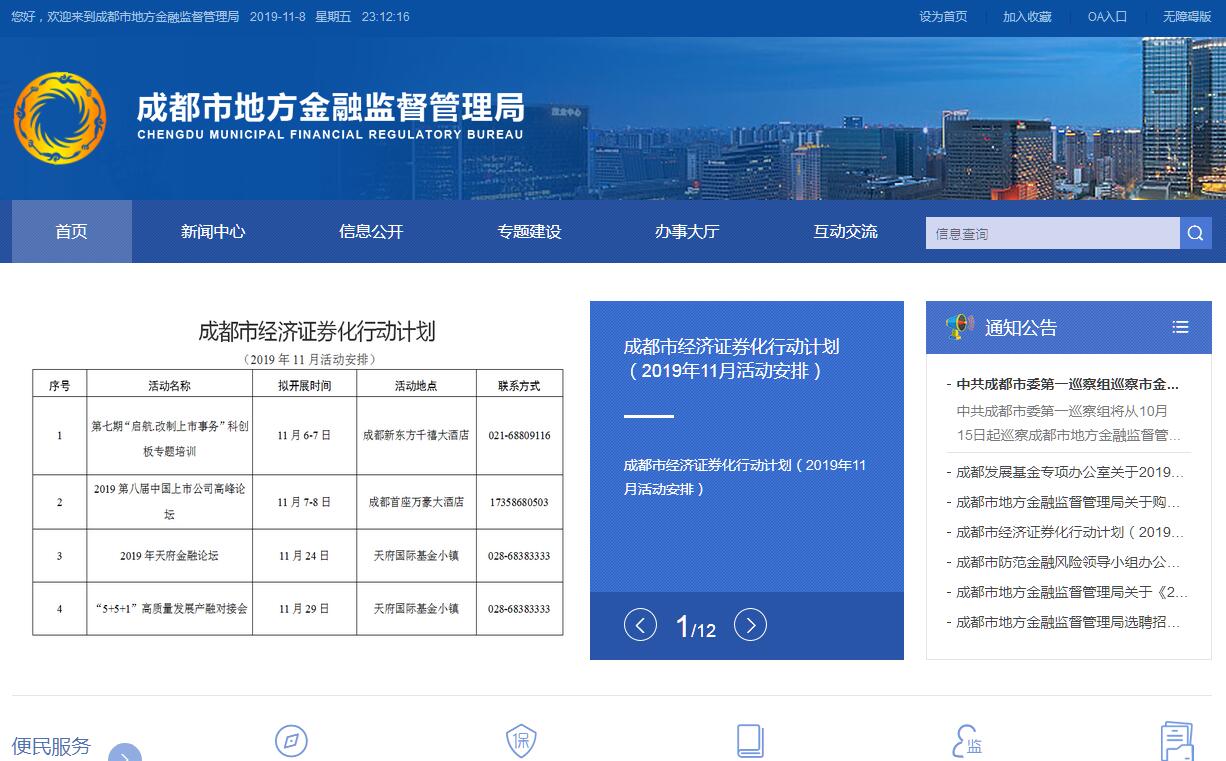
Task: Switch to the 办事大厅 tab
Action: click(x=687, y=231)
